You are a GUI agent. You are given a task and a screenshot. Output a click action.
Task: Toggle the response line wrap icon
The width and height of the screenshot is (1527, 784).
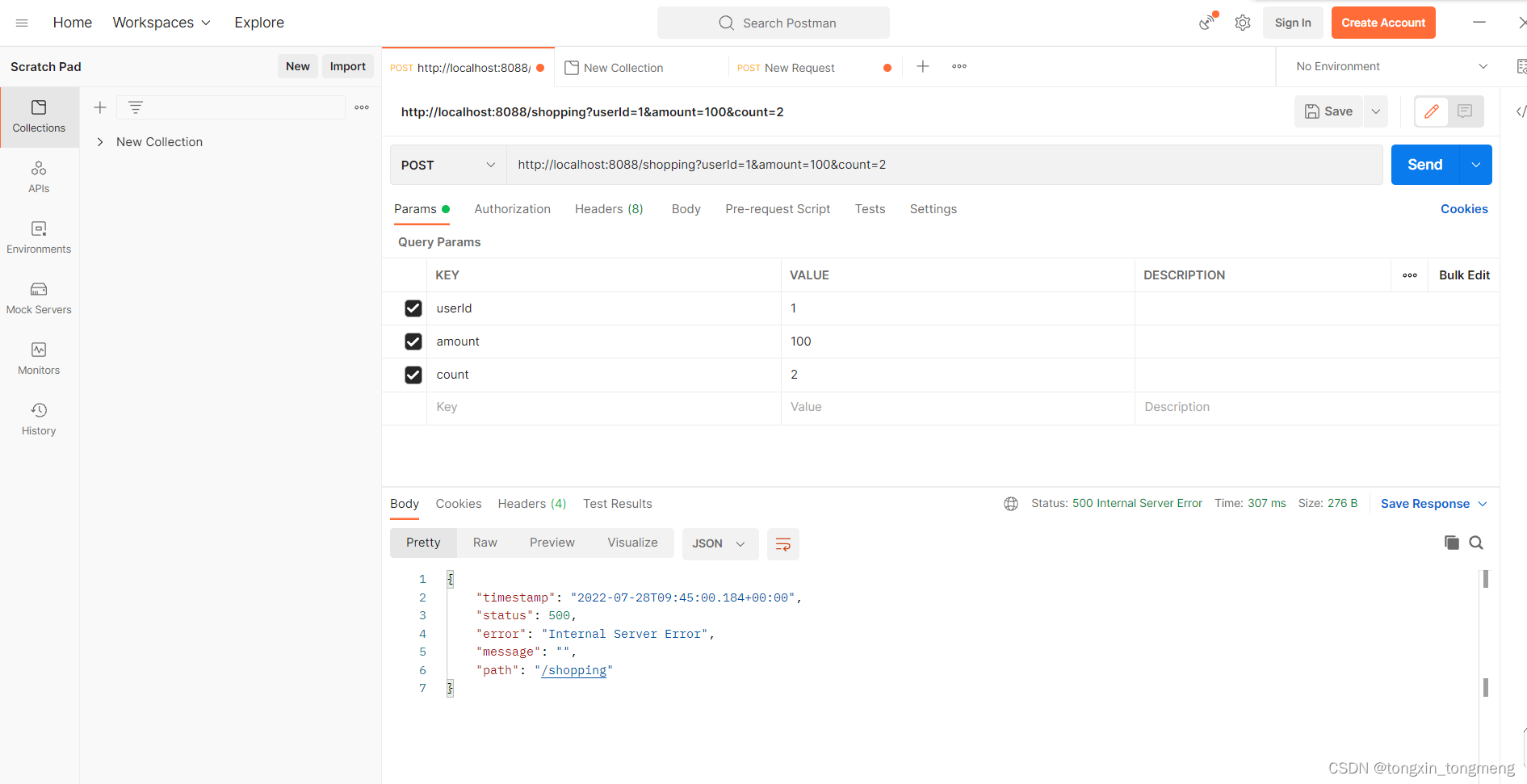coord(783,544)
